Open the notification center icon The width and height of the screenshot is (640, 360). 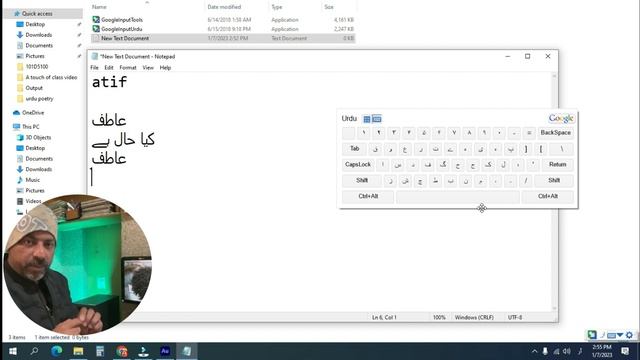click(x=625, y=351)
